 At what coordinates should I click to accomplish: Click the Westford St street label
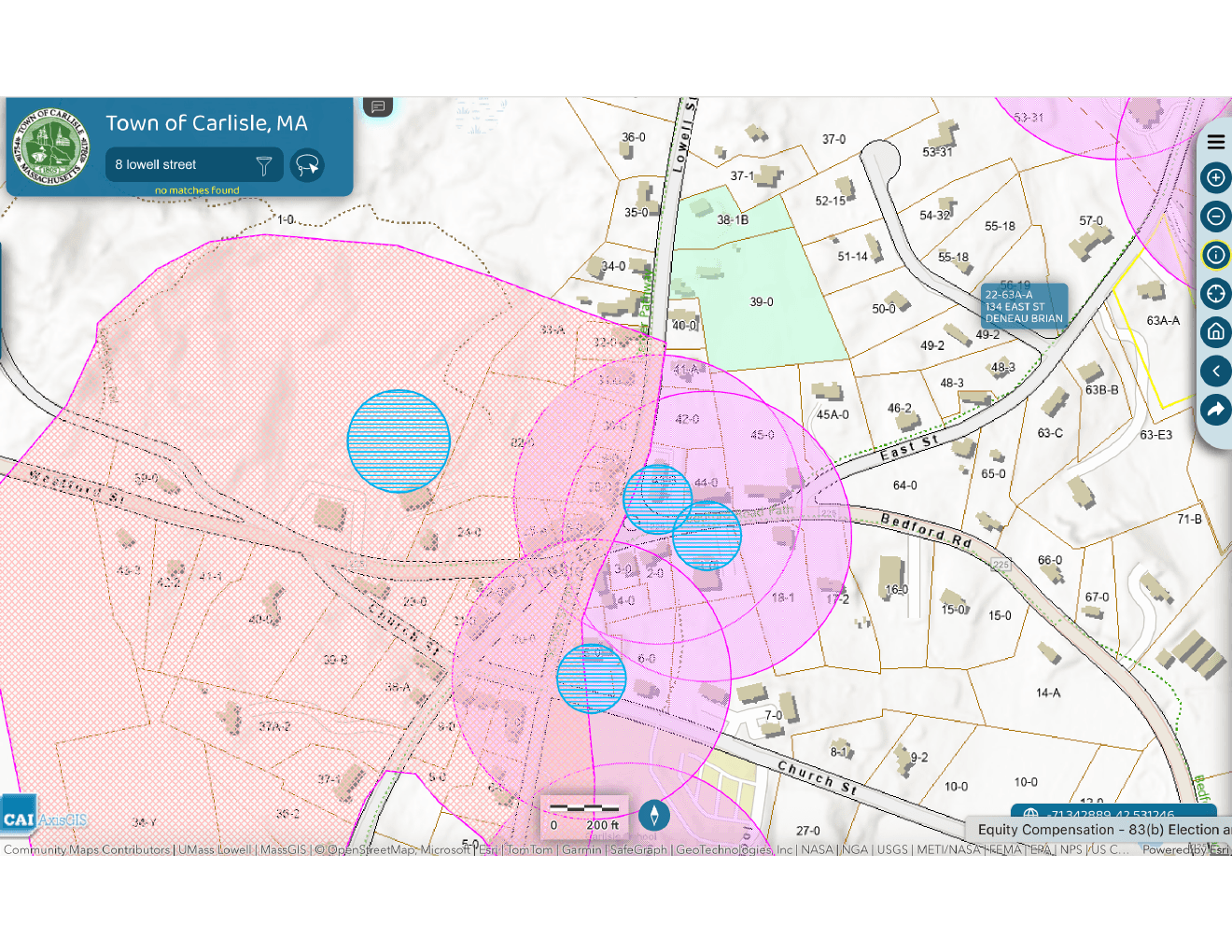76,487
